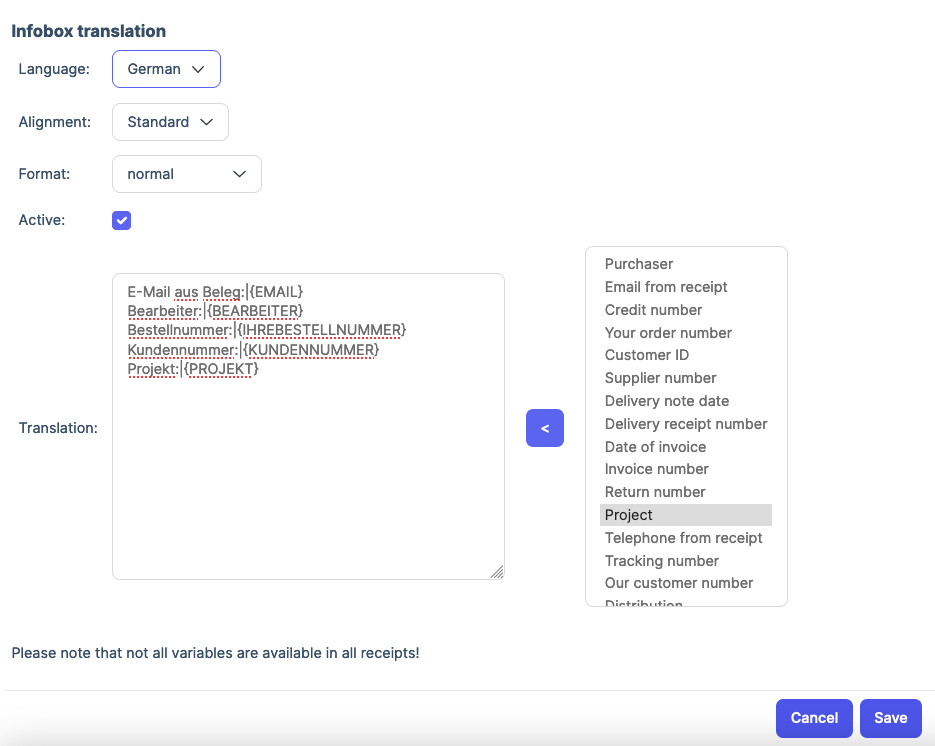Select Delivery note date entry

coord(667,401)
